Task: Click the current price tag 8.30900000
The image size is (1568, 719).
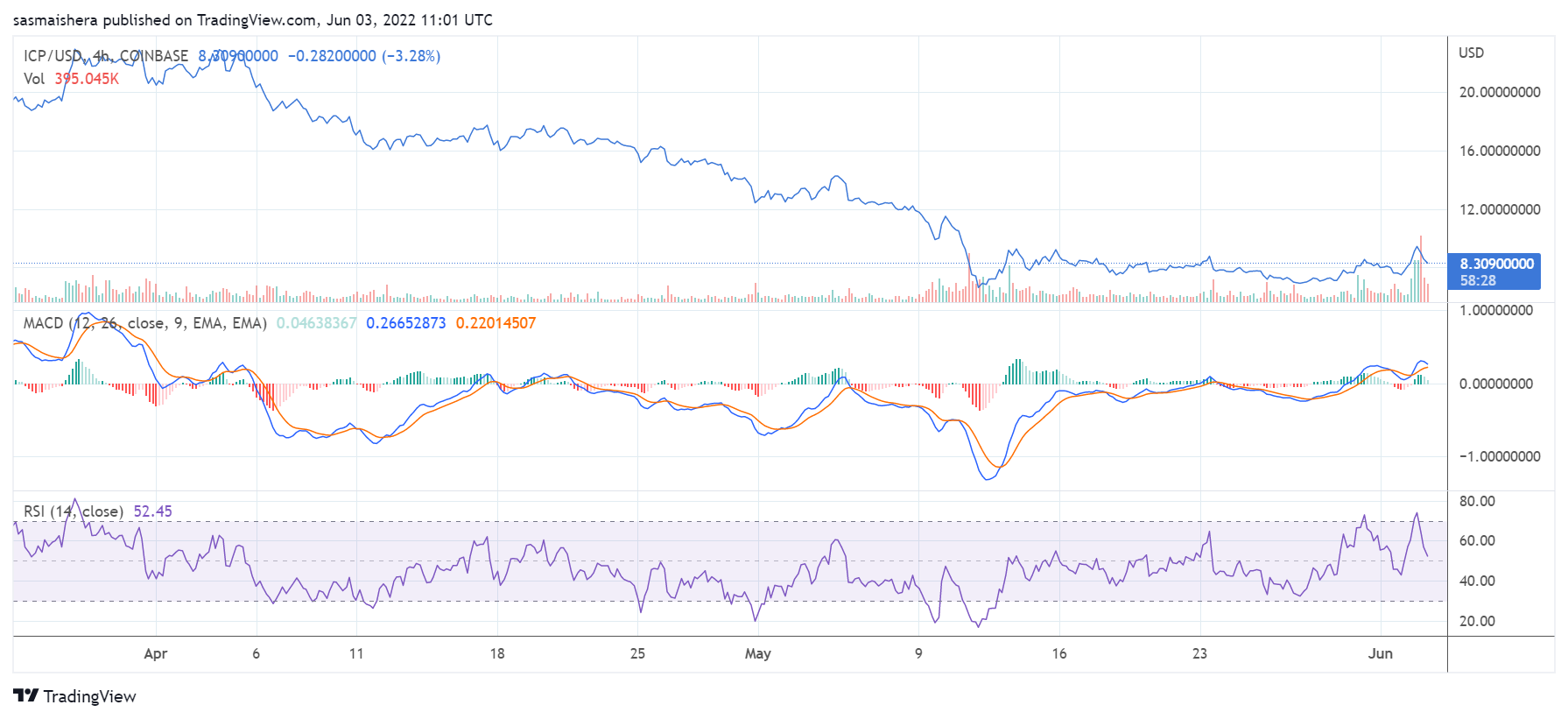Action: (1497, 264)
